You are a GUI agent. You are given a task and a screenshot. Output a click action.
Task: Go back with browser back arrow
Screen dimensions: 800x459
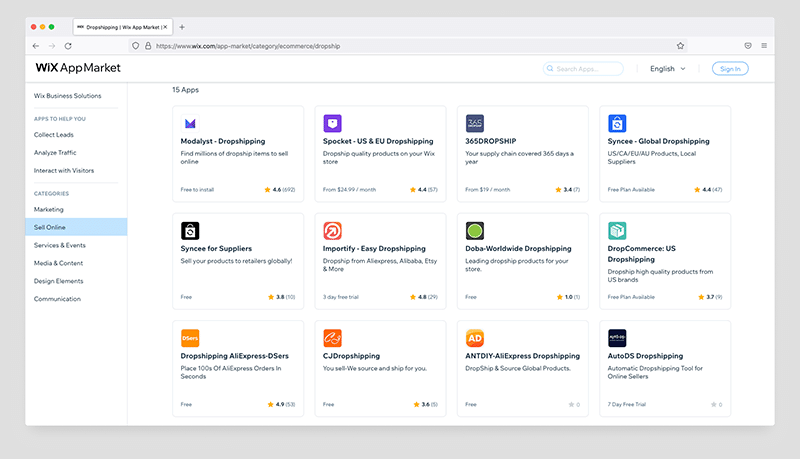(x=36, y=46)
